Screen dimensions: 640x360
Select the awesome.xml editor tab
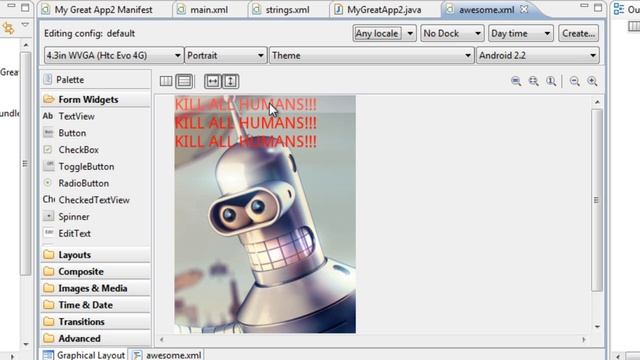coord(486,10)
